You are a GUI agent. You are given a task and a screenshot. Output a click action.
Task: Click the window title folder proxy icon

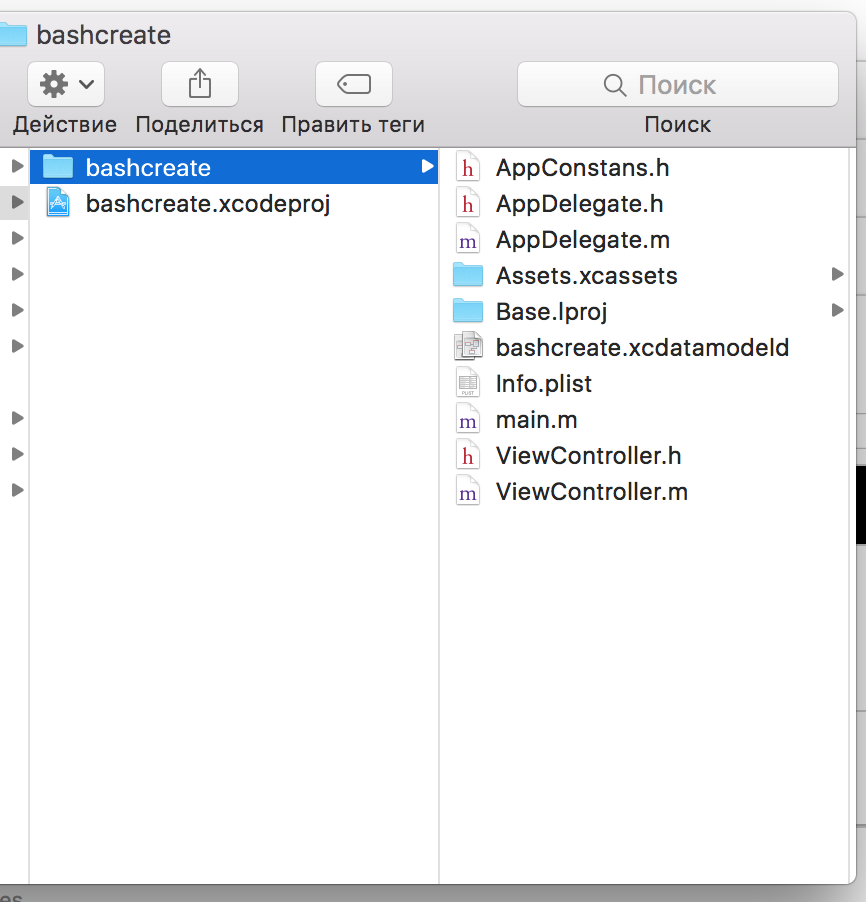tap(13, 35)
